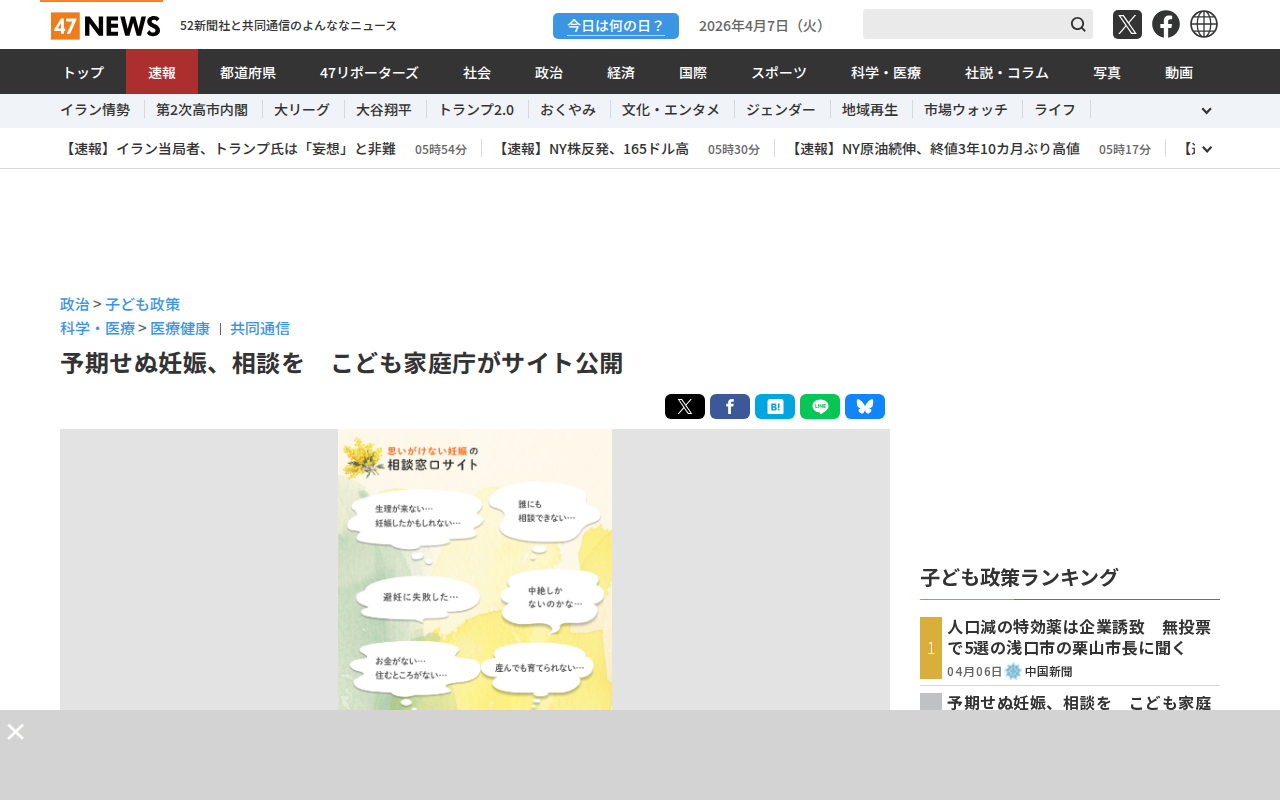Screen dimensions: 1280x800
Task: Share article on Bluesky
Action: tap(865, 407)
